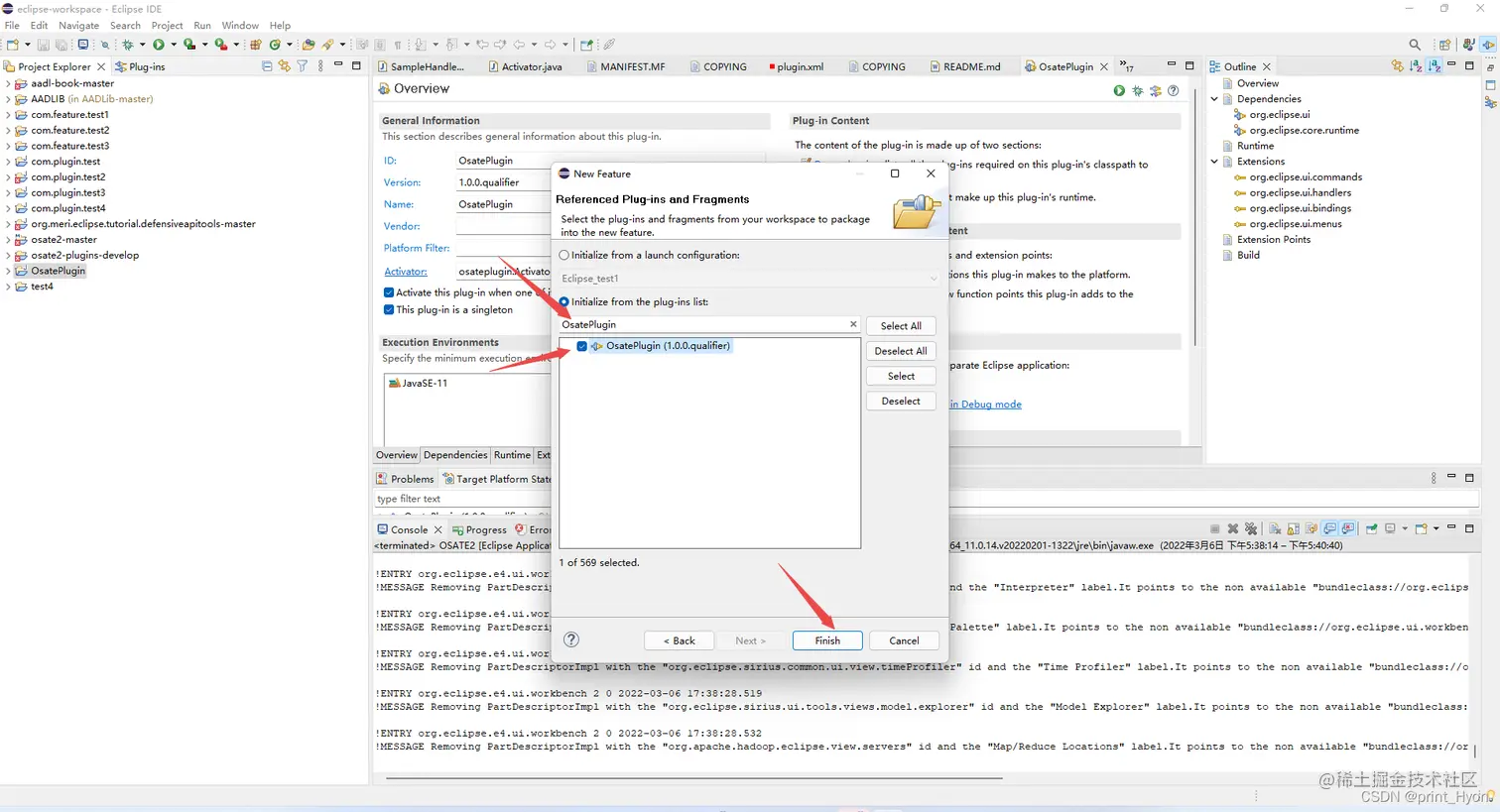Viewport: 1500px width, 812px height.
Task: Toggle Show Console on Standard Error change
Action: [x=1348, y=528]
